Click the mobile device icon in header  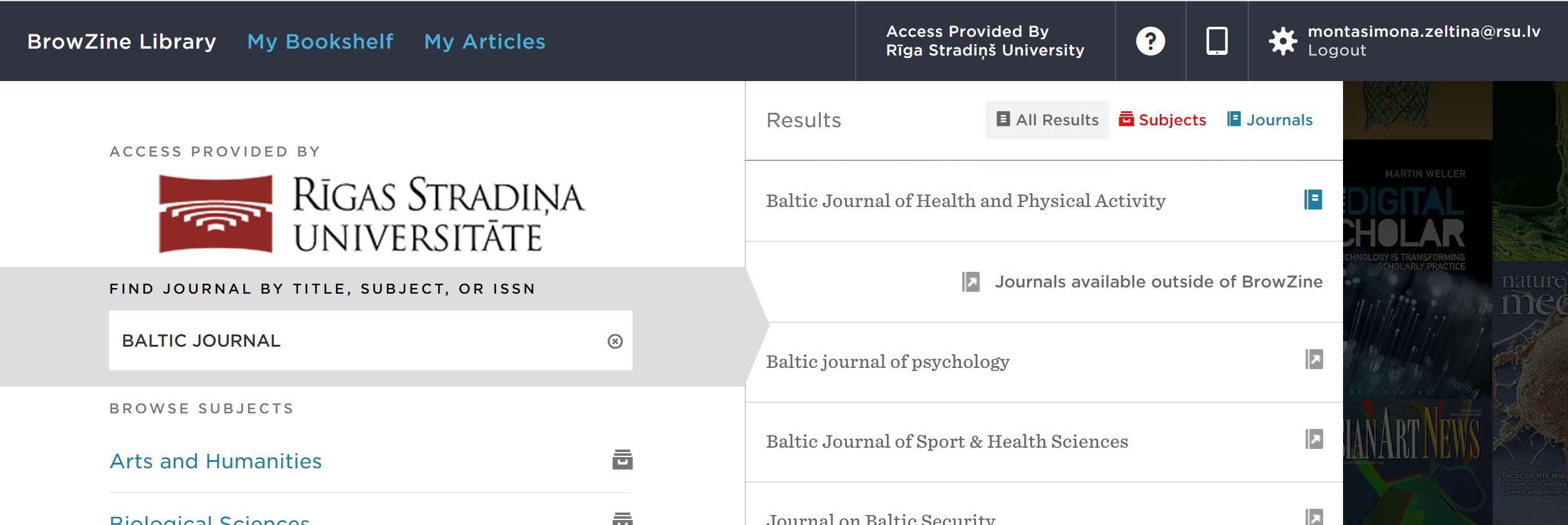click(1217, 41)
